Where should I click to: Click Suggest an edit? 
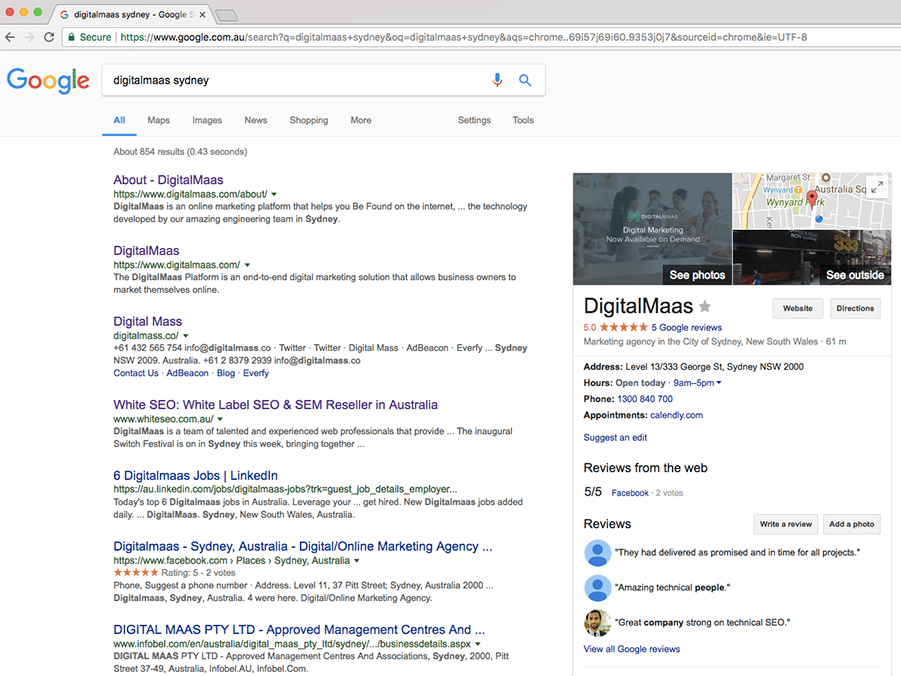[x=615, y=437]
